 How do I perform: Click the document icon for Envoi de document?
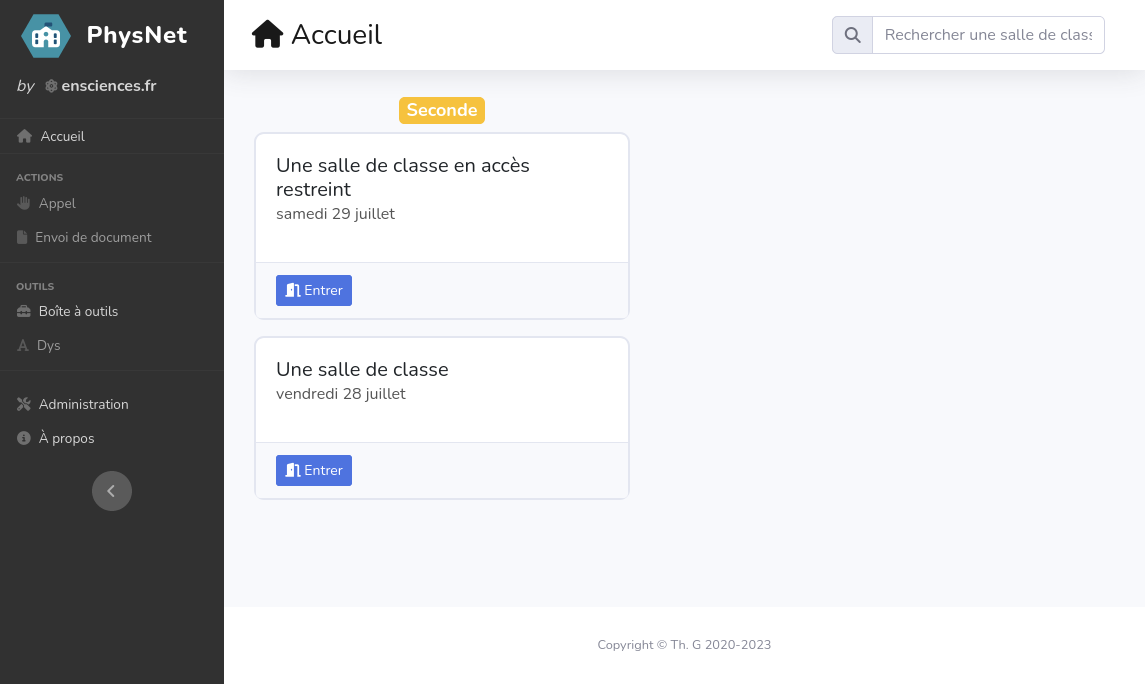pos(22,237)
